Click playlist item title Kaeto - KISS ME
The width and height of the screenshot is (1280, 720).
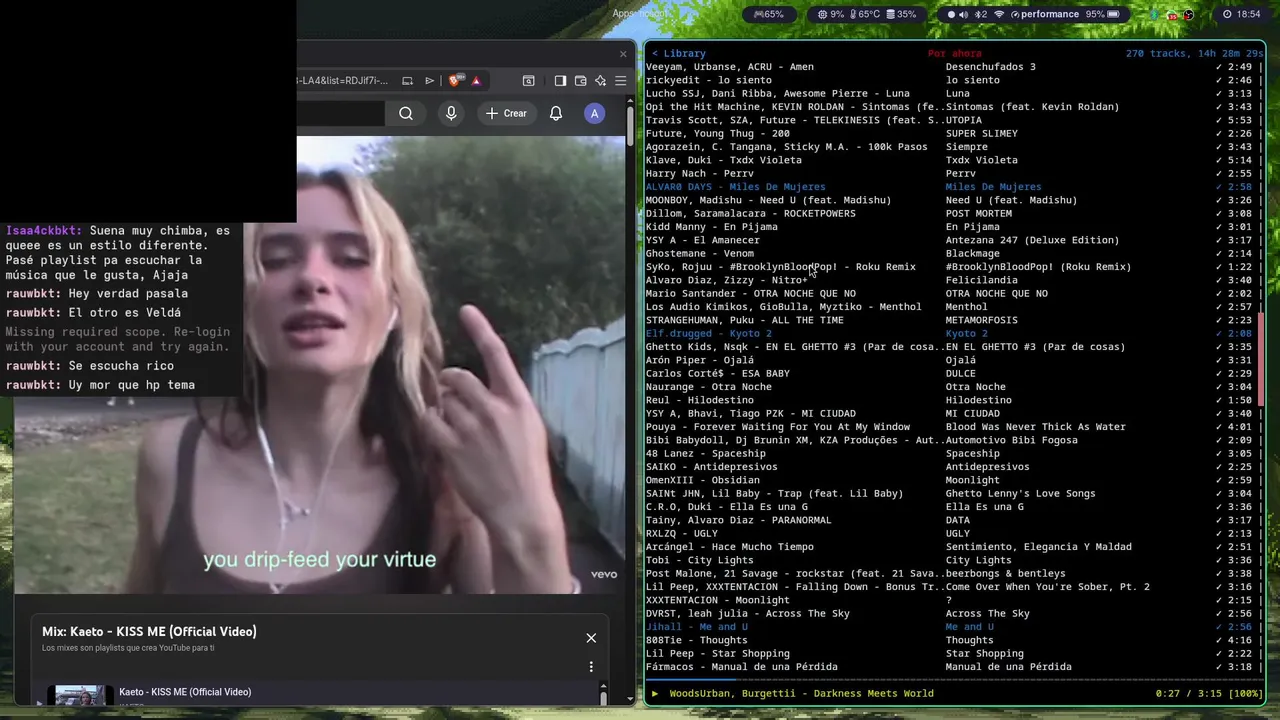185,692
